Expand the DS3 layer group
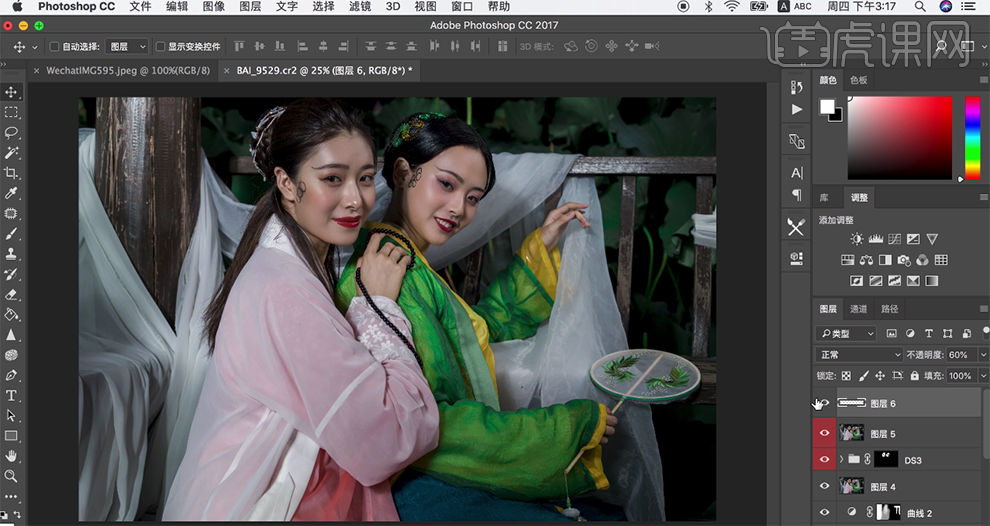Image resolution: width=990 pixels, height=526 pixels. [841, 460]
